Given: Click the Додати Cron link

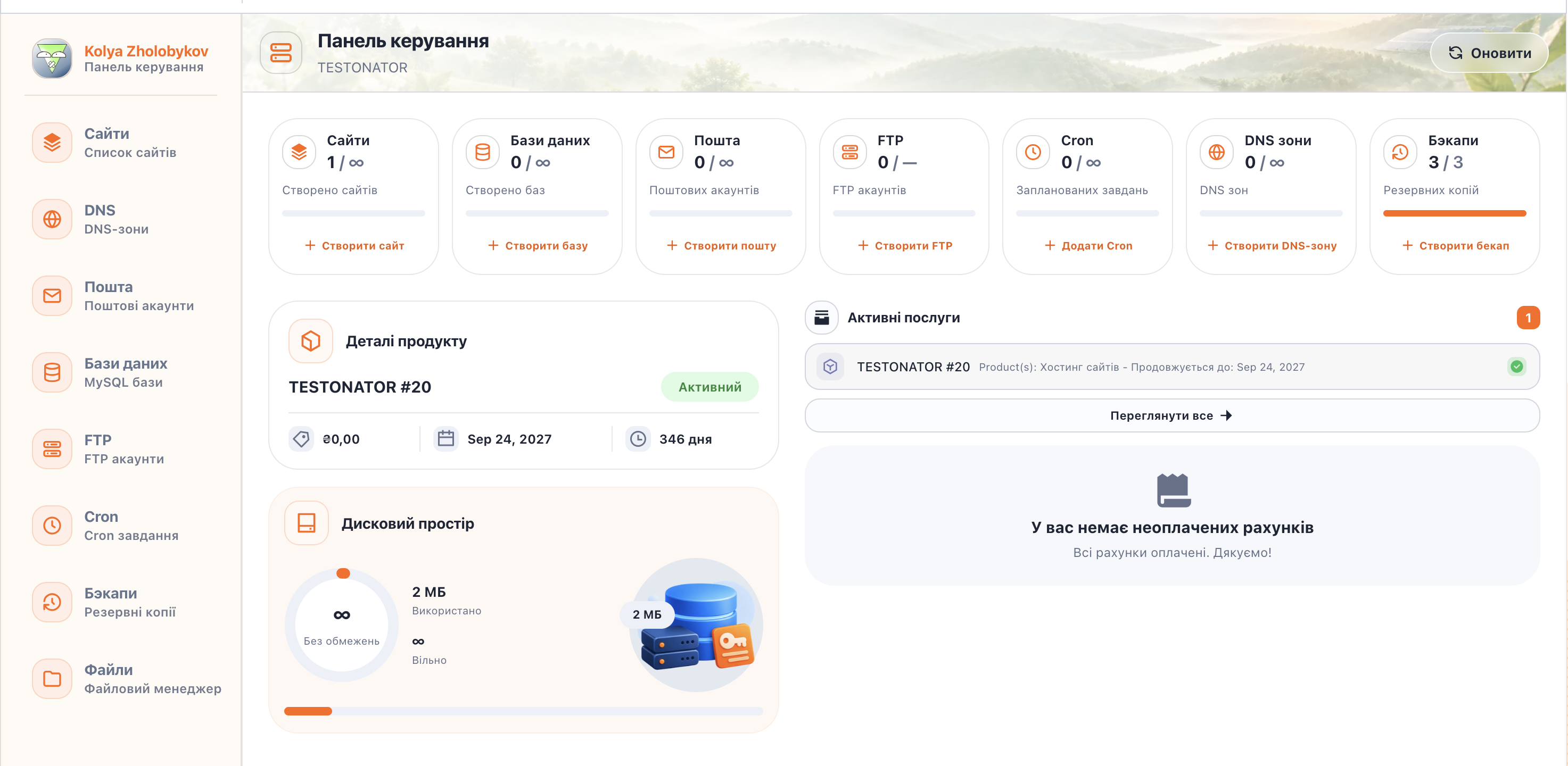Looking at the screenshot, I should click(1088, 246).
